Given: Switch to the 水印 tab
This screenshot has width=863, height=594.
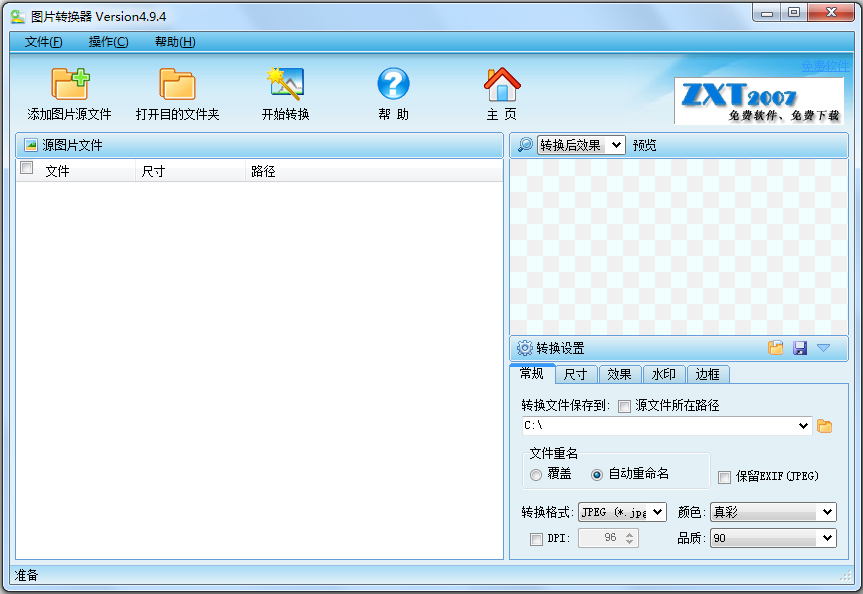Looking at the screenshot, I should click(x=663, y=374).
